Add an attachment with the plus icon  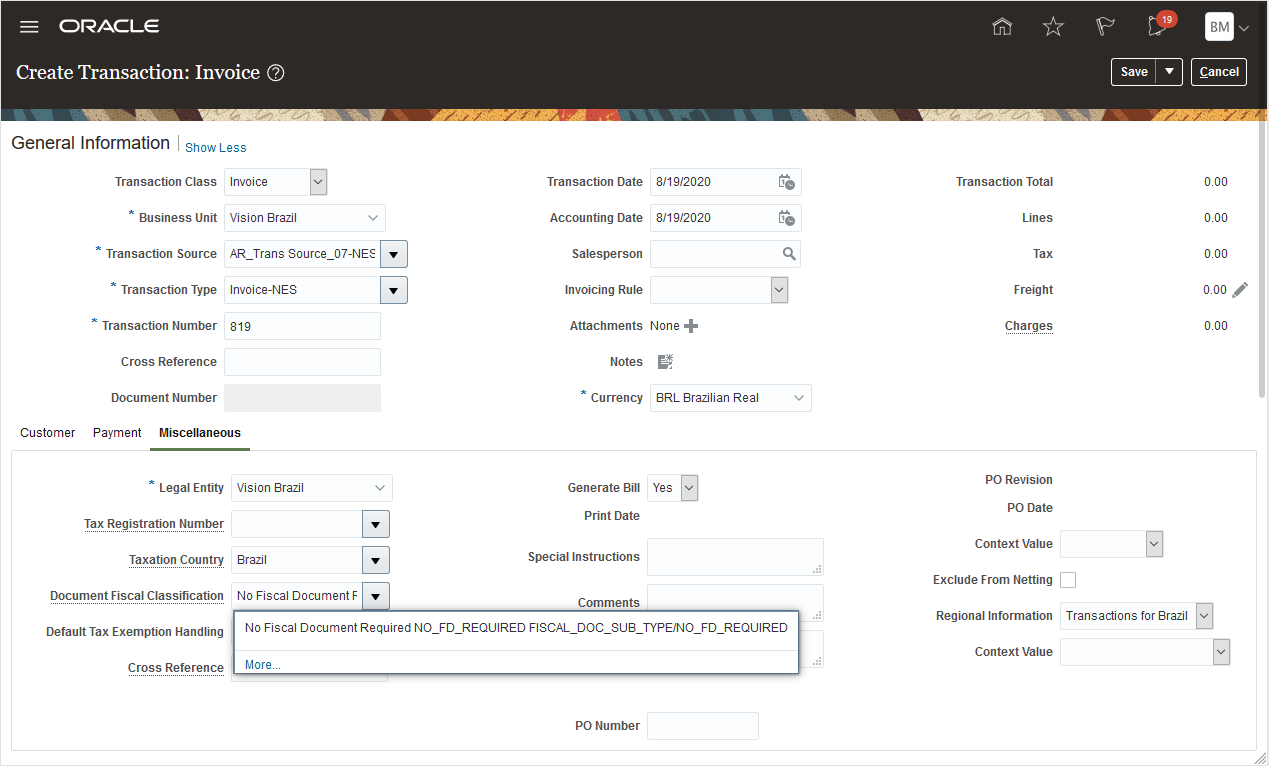691,326
